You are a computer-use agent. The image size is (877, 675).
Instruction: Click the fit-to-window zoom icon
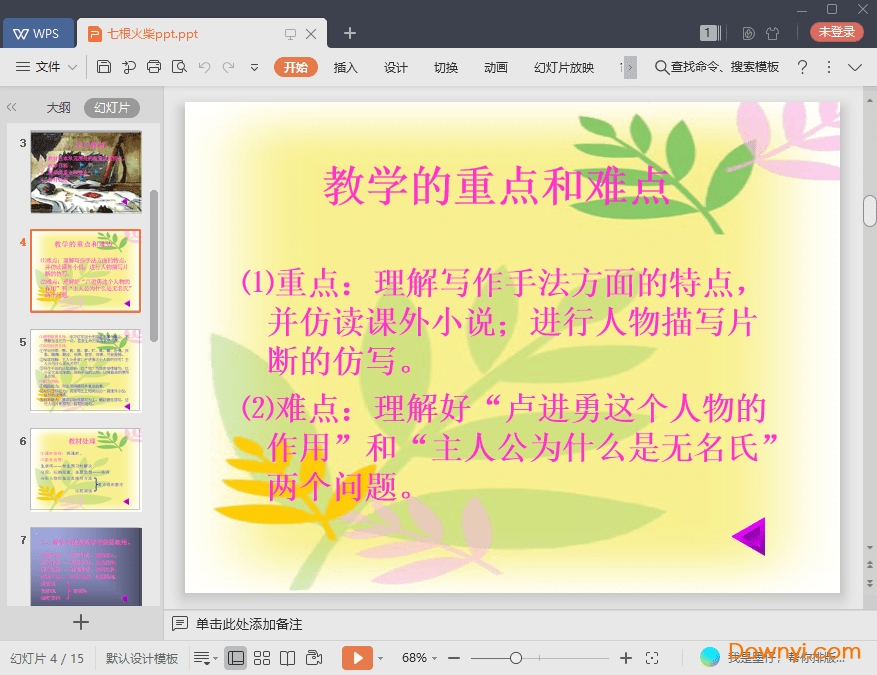[x=652, y=657]
